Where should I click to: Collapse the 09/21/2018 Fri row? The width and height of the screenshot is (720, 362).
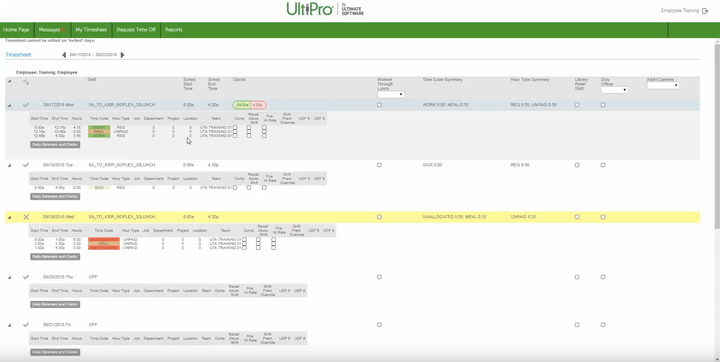pos(9,325)
